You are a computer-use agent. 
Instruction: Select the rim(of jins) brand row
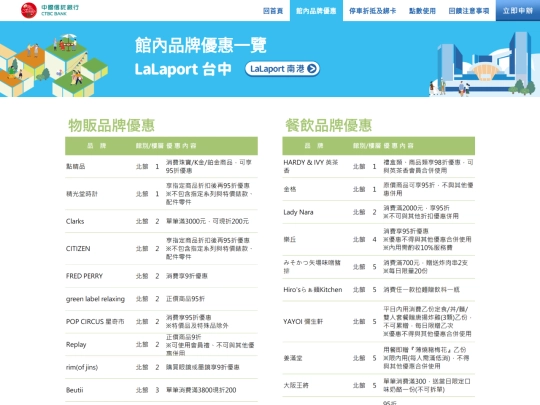[161, 367]
